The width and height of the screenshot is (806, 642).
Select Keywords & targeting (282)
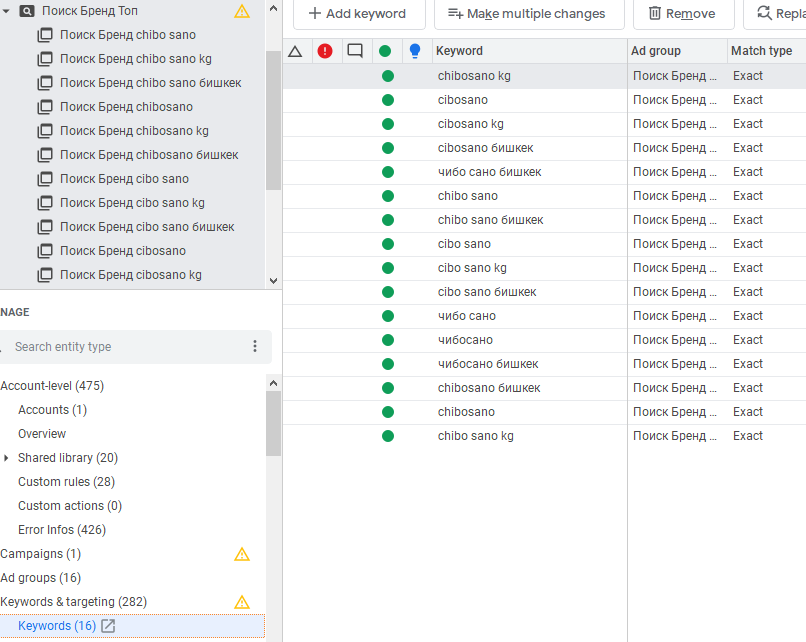pyautogui.click(x=74, y=602)
